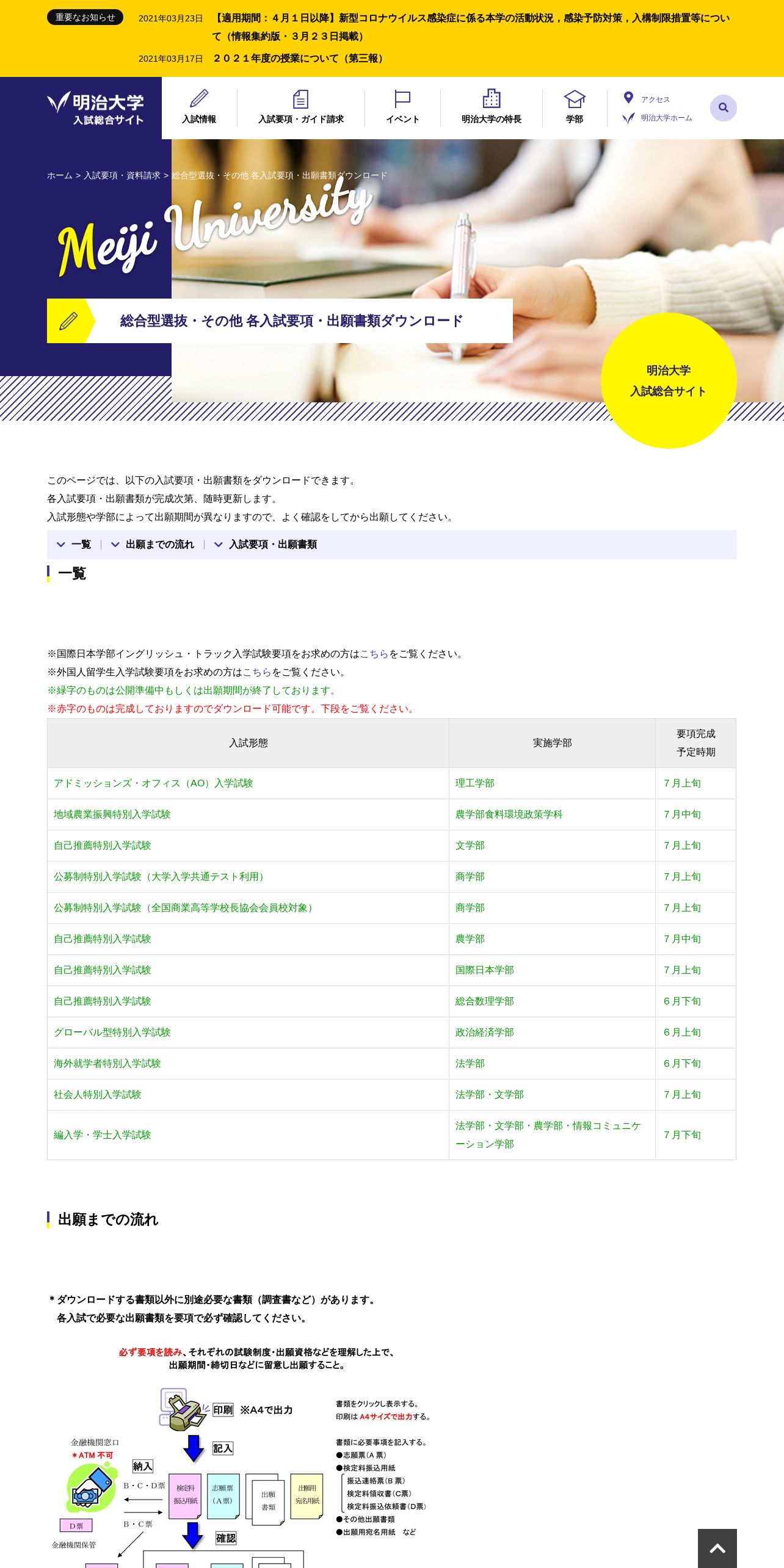784x1568 pixels.
Task: Open the イベント menu
Action: (402, 108)
